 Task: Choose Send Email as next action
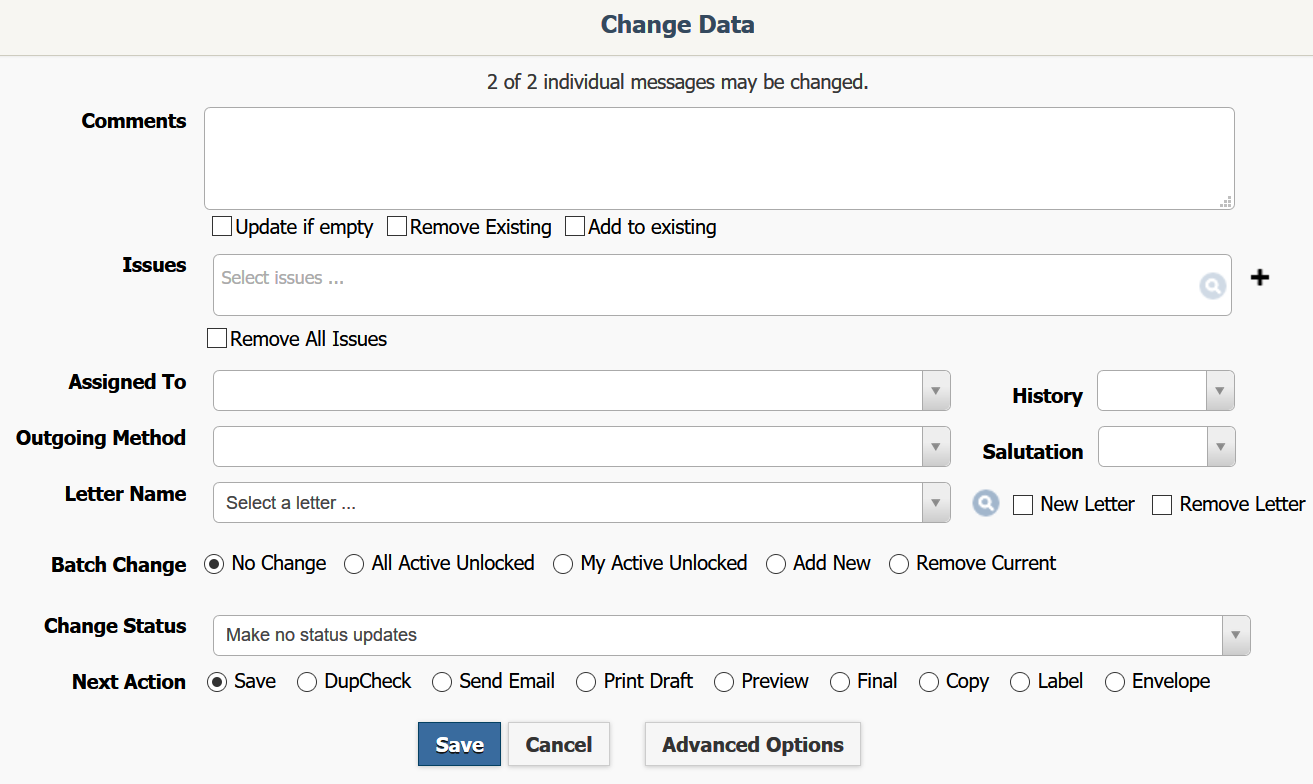pyautogui.click(x=442, y=682)
